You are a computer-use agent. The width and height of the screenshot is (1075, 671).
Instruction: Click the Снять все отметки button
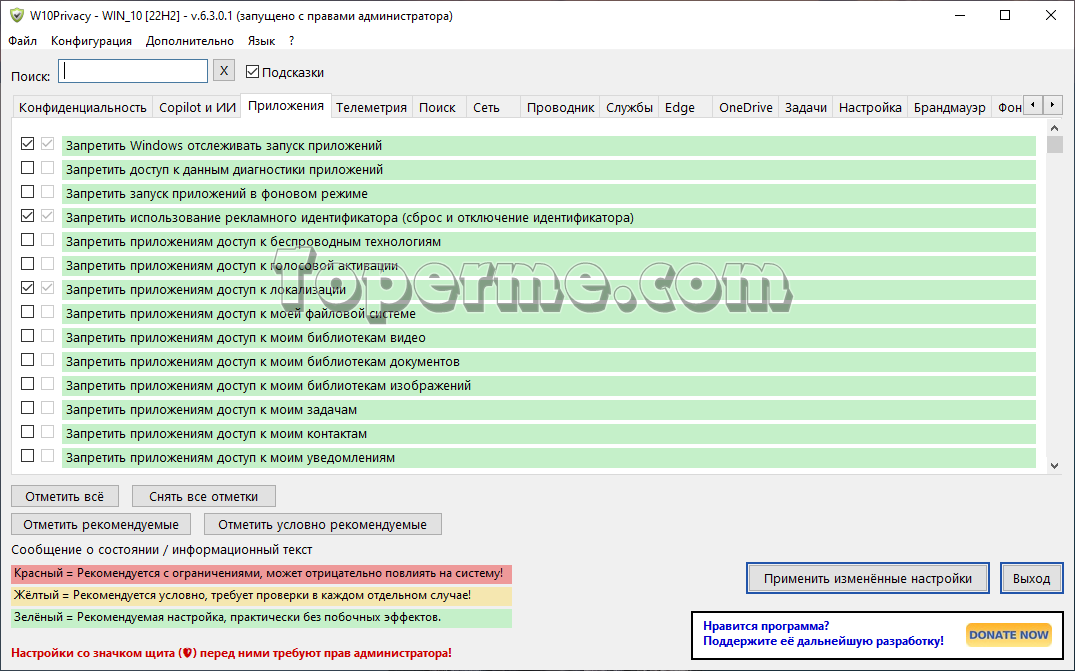[x=204, y=496]
